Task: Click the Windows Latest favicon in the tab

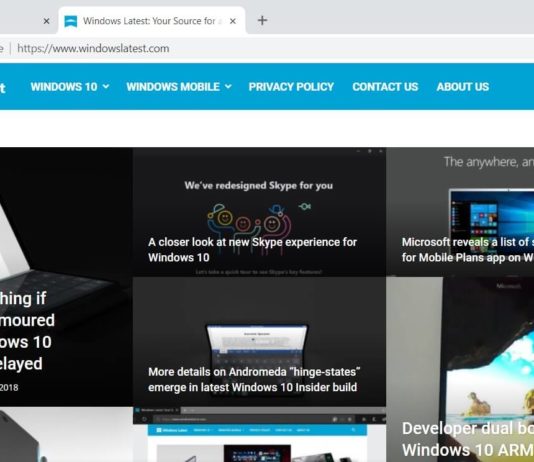Action: (70, 21)
